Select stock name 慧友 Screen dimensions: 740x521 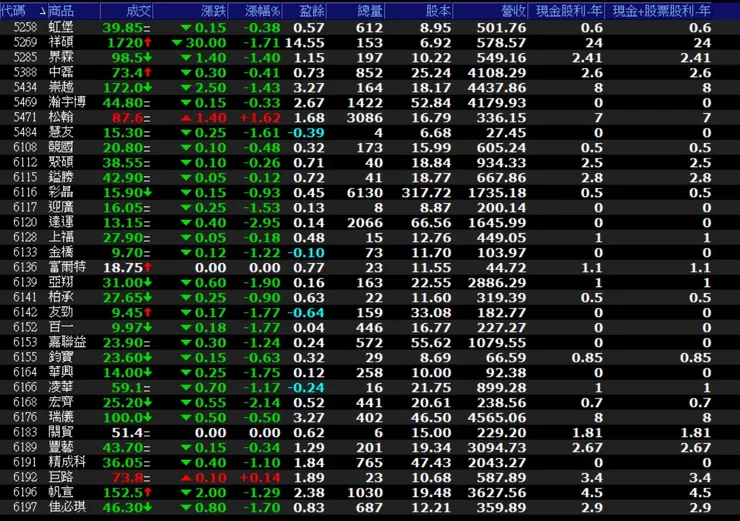[61, 133]
